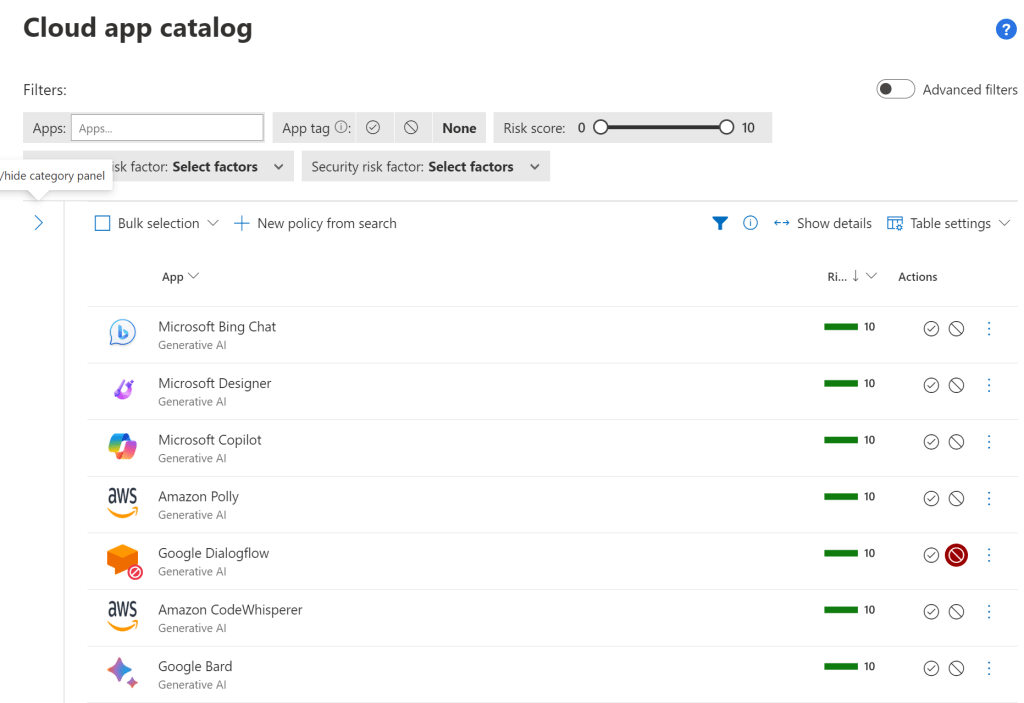The height and width of the screenshot is (703, 1024).
Task: Check the Bulk selection checkbox
Action: point(102,223)
